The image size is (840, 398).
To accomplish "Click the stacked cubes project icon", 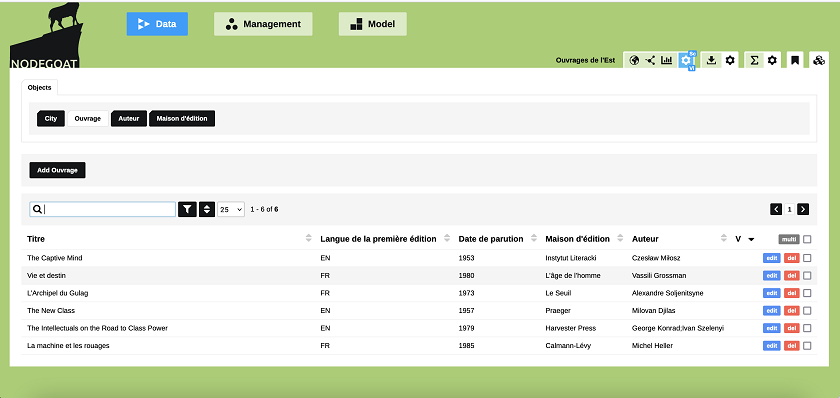I will [x=819, y=61].
